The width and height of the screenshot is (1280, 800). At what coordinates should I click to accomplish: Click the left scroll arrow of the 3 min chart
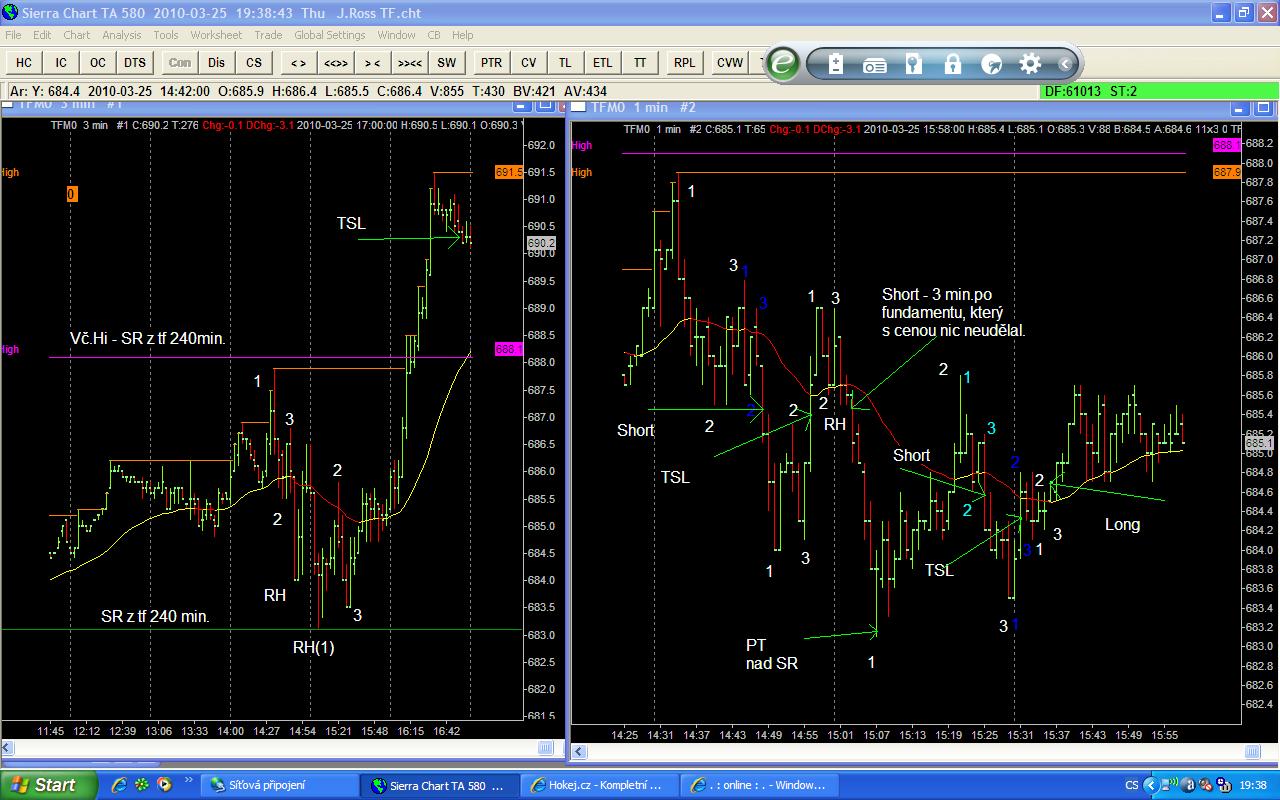tap(9, 748)
